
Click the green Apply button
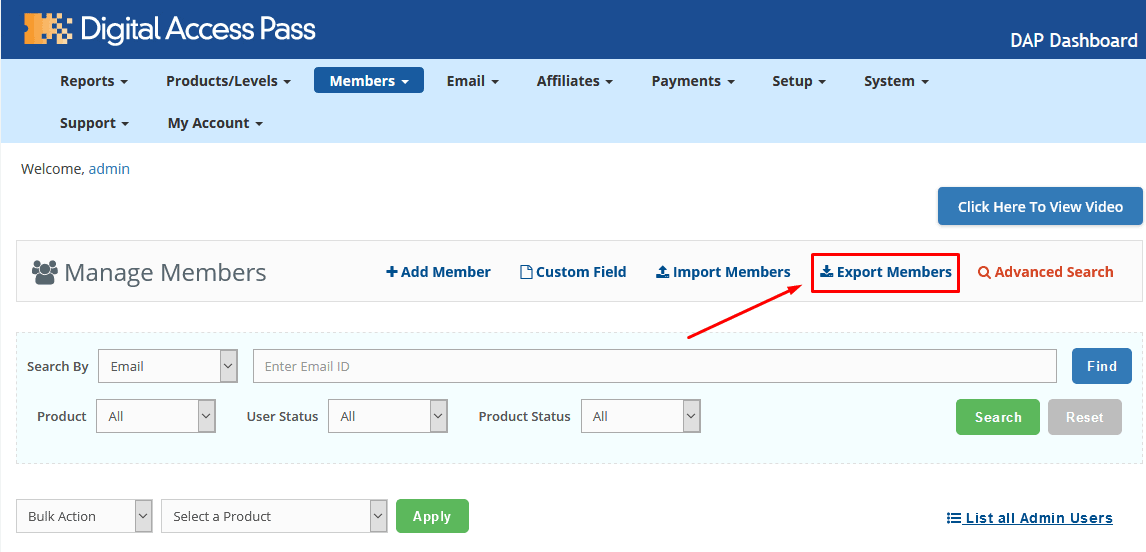pos(432,516)
